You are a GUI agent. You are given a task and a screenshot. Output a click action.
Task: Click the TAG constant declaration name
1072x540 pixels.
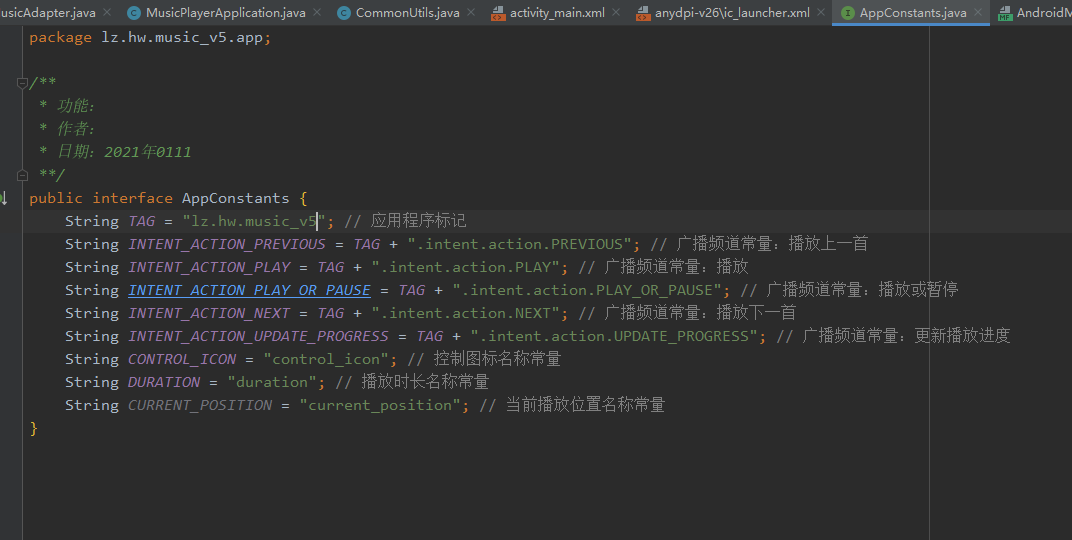coord(142,221)
